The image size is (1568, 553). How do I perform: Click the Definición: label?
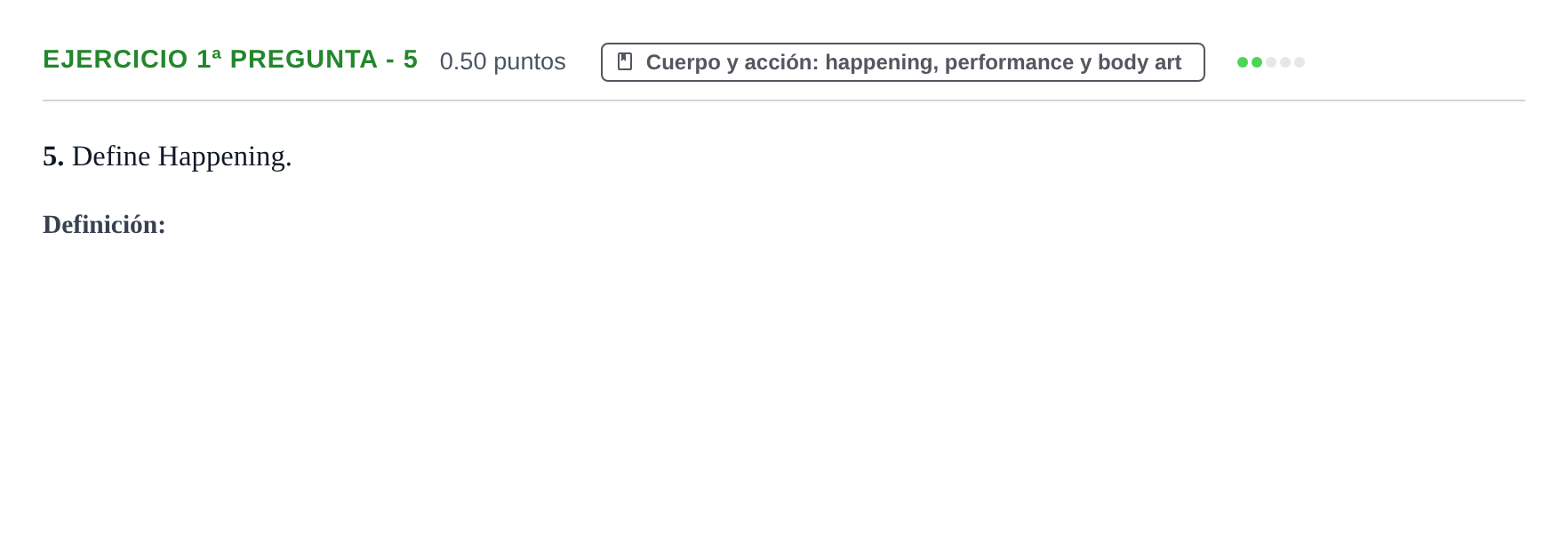point(104,225)
